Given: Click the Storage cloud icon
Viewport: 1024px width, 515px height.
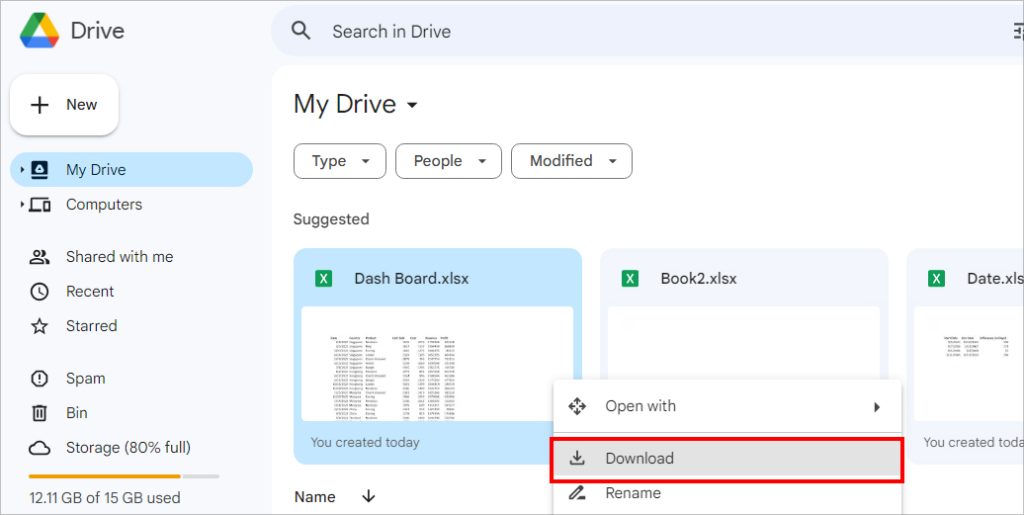Looking at the screenshot, I should (40, 448).
